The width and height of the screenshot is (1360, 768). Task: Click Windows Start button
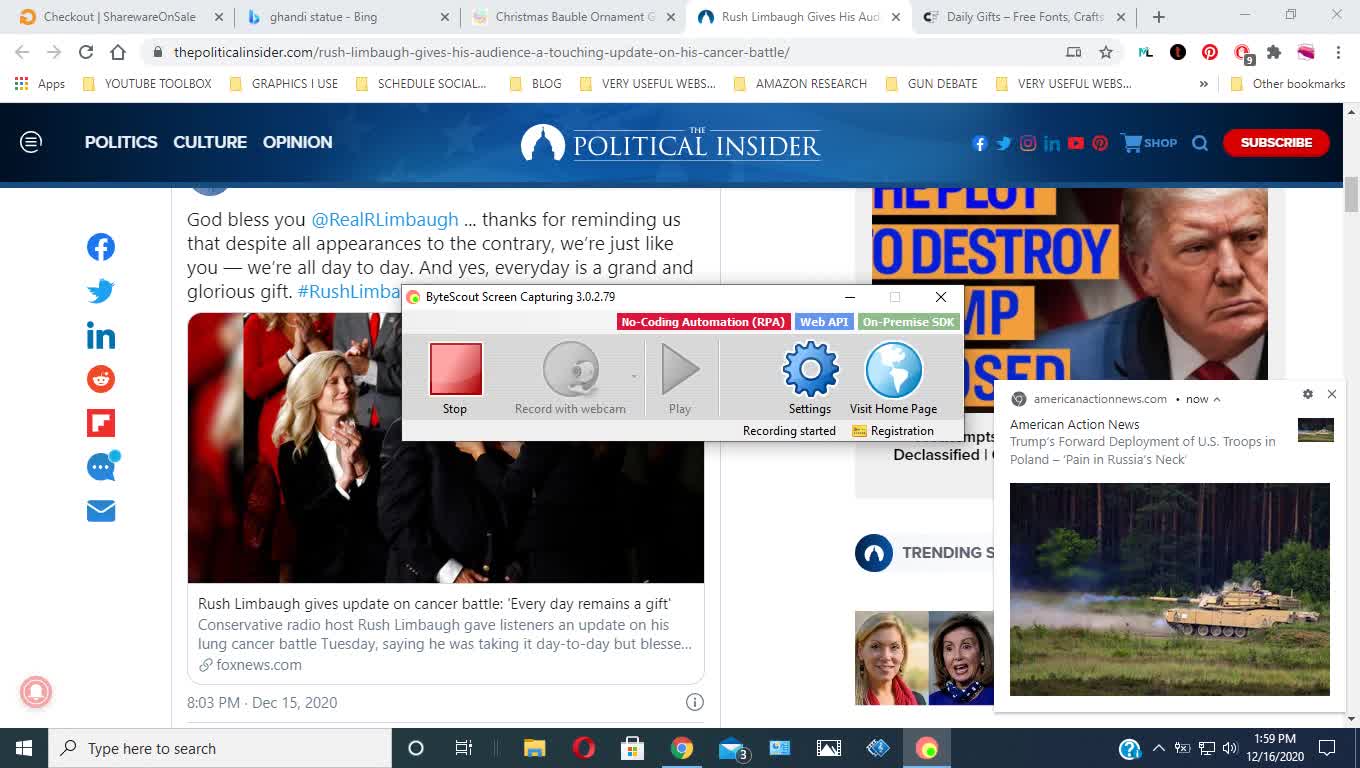(x=24, y=748)
